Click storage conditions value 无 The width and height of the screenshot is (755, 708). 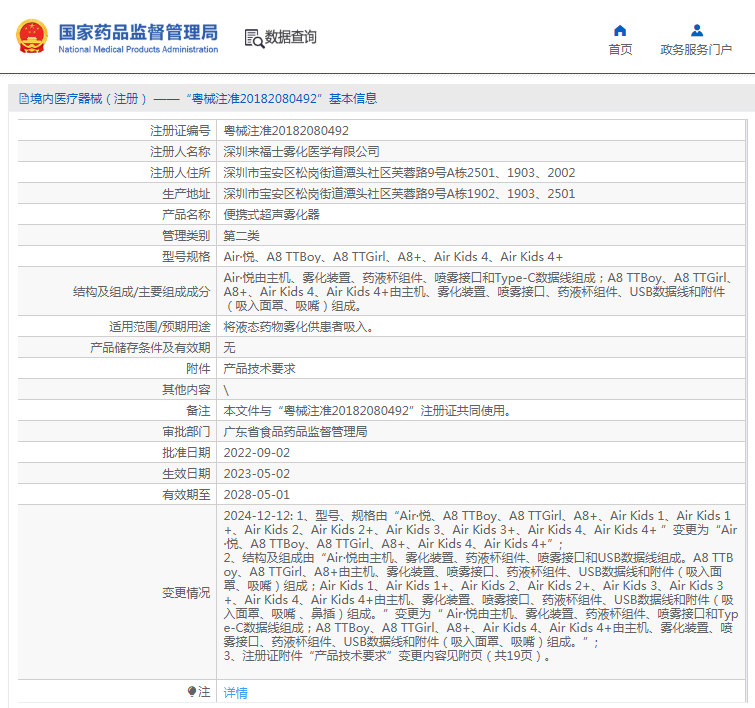tap(229, 348)
